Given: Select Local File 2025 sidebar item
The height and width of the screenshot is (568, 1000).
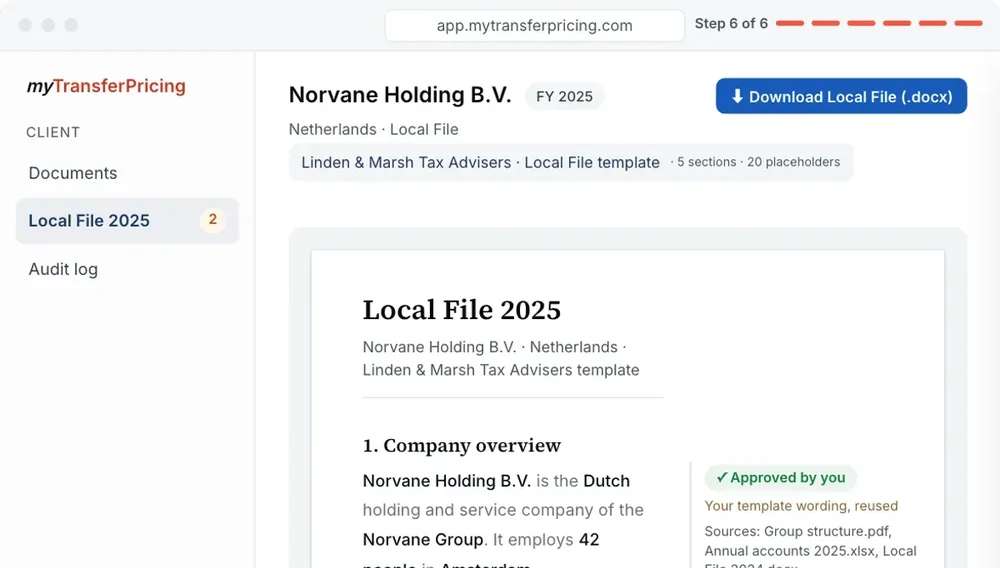Looking at the screenshot, I should [127, 221].
